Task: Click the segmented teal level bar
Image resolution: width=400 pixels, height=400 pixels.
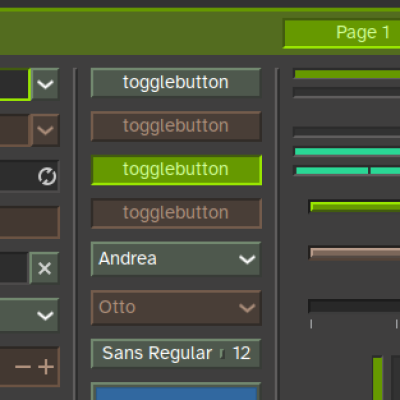Action: (x=347, y=171)
